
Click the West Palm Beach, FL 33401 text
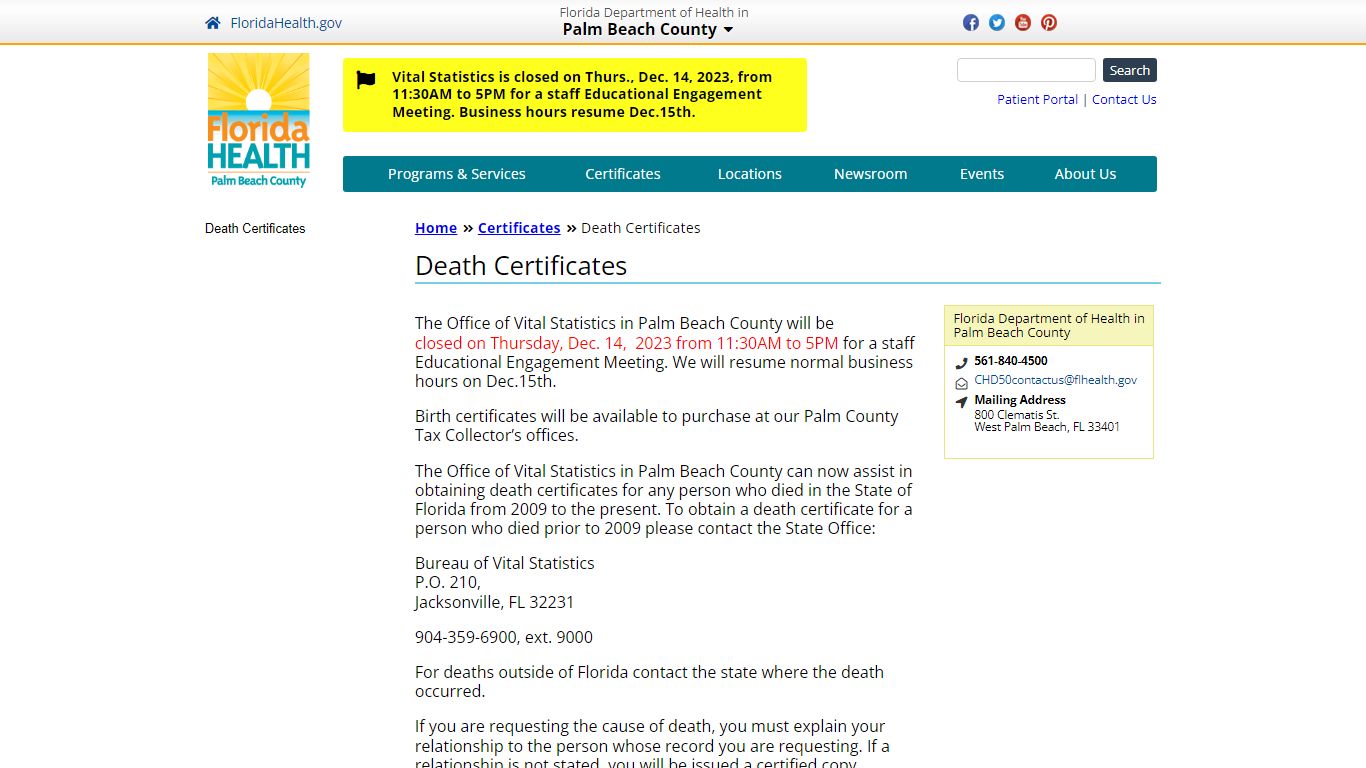tap(1047, 427)
